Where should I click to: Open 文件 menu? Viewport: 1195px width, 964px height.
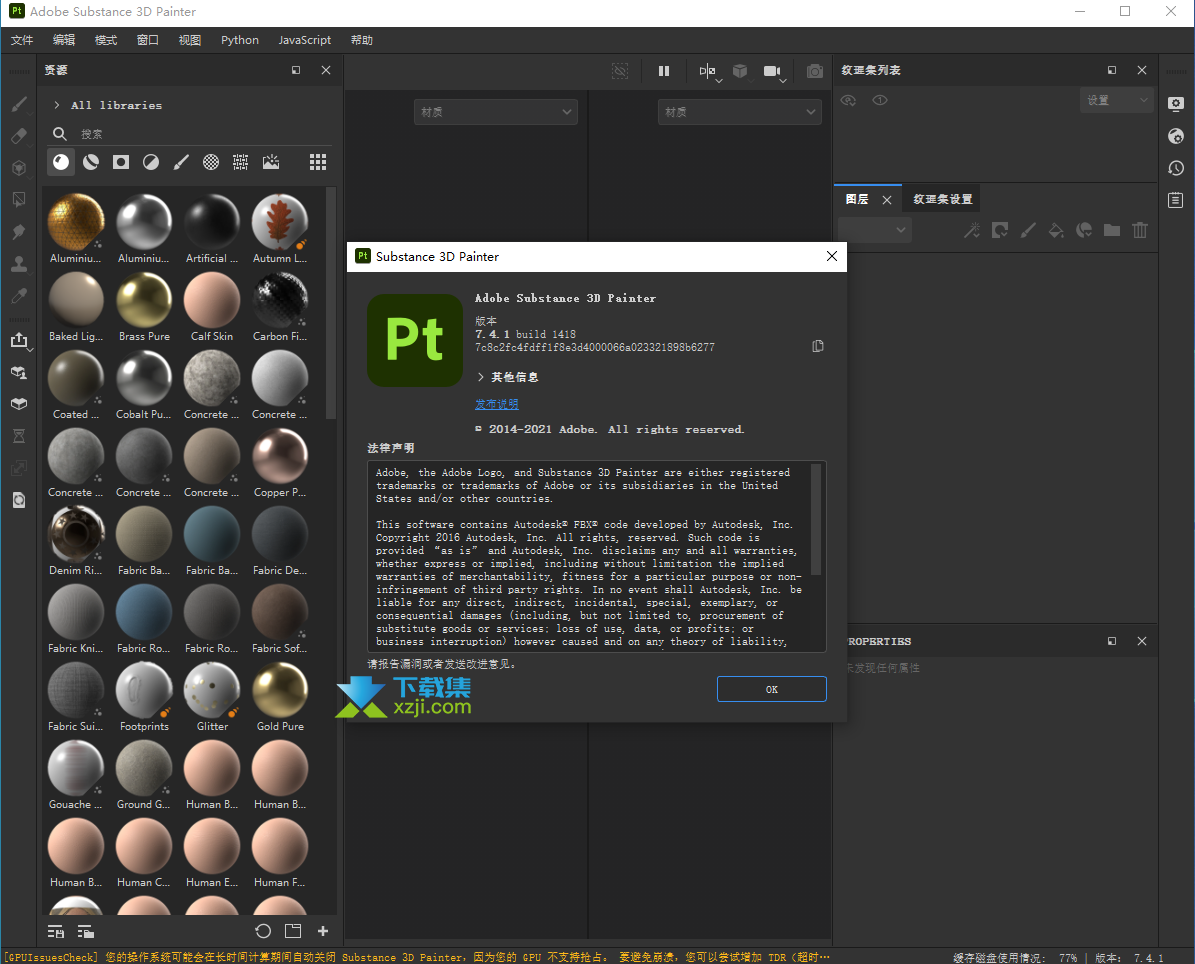coord(22,40)
